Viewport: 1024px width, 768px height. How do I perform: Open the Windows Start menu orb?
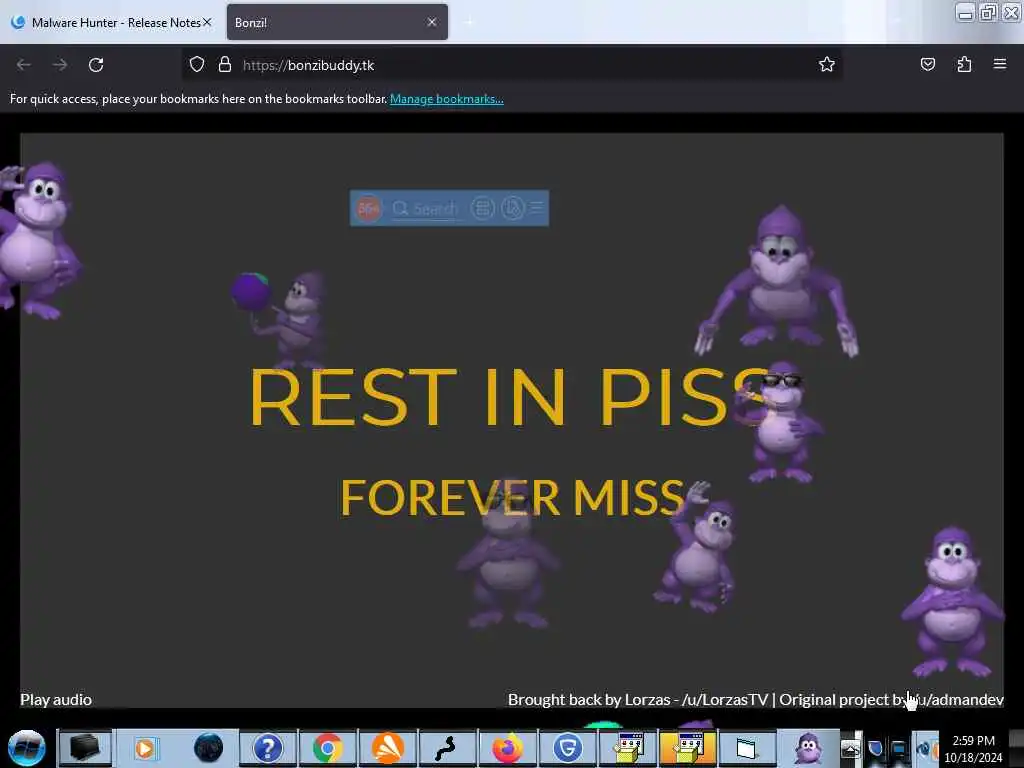pyautogui.click(x=26, y=748)
